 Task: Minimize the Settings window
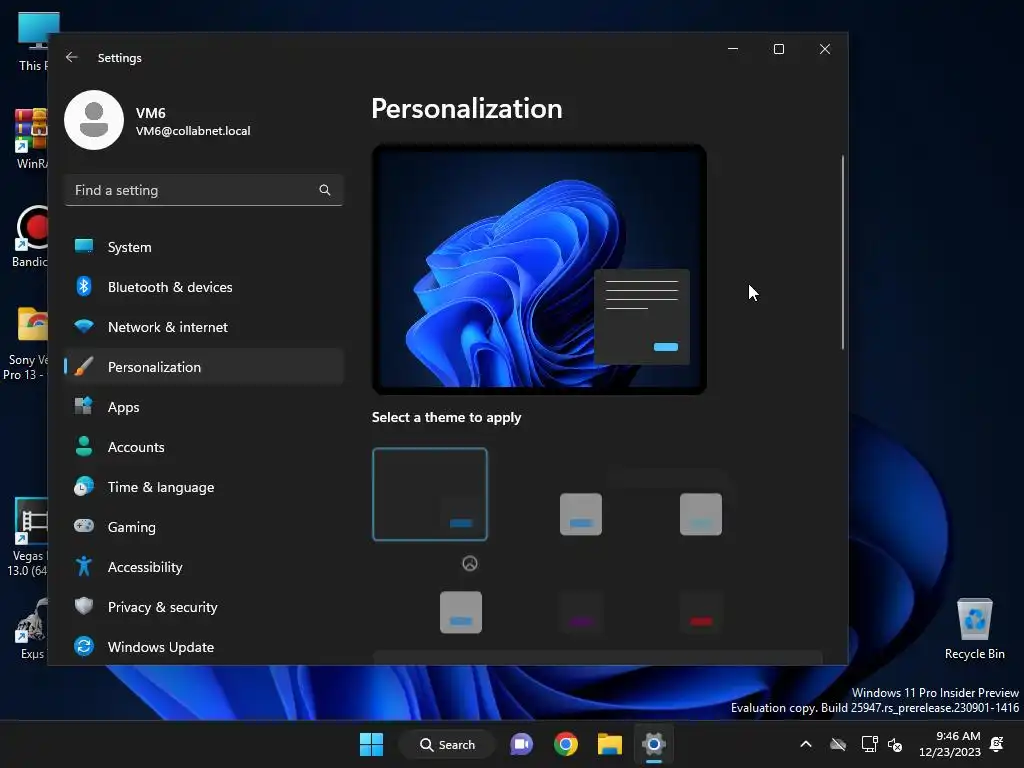pyautogui.click(x=733, y=49)
